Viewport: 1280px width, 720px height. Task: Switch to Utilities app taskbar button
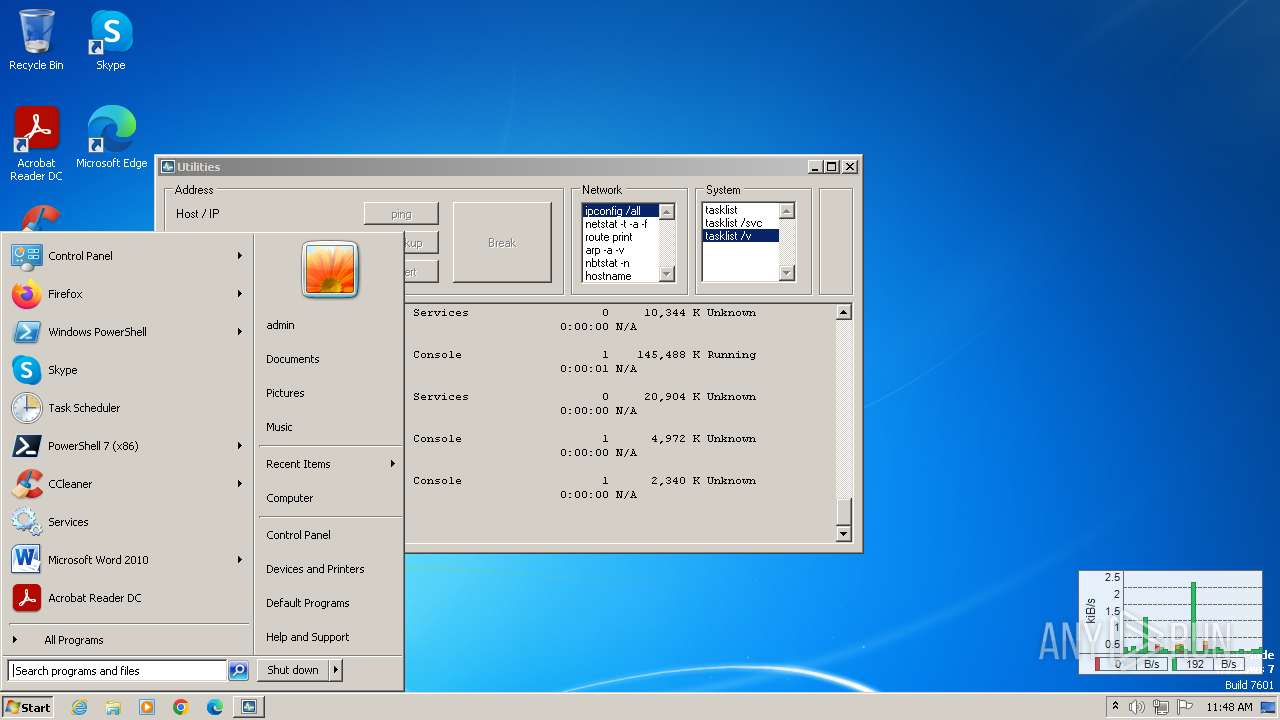click(249, 707)
